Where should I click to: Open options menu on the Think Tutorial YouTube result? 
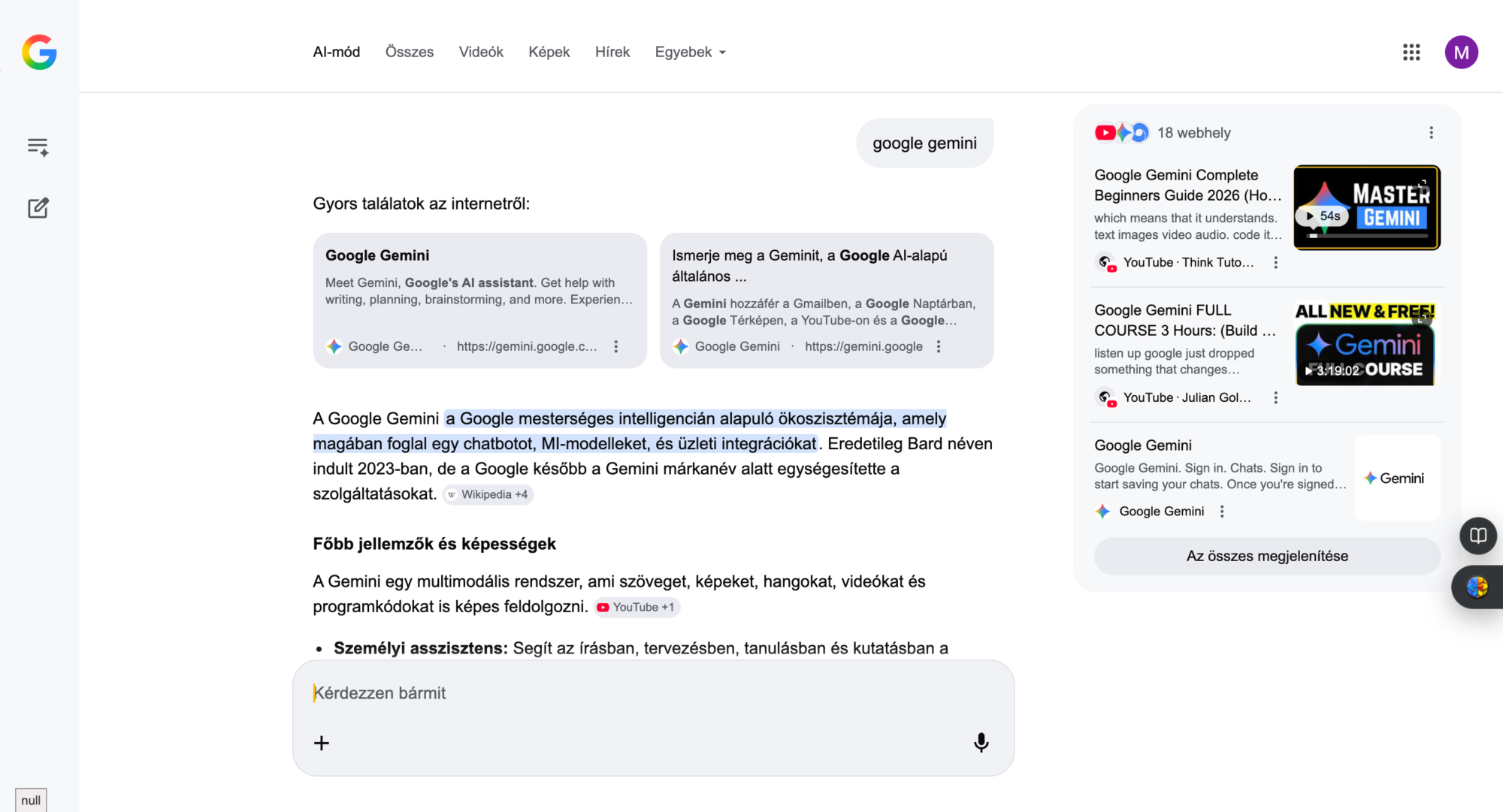pyautogui.click(x=1275, y=262)
